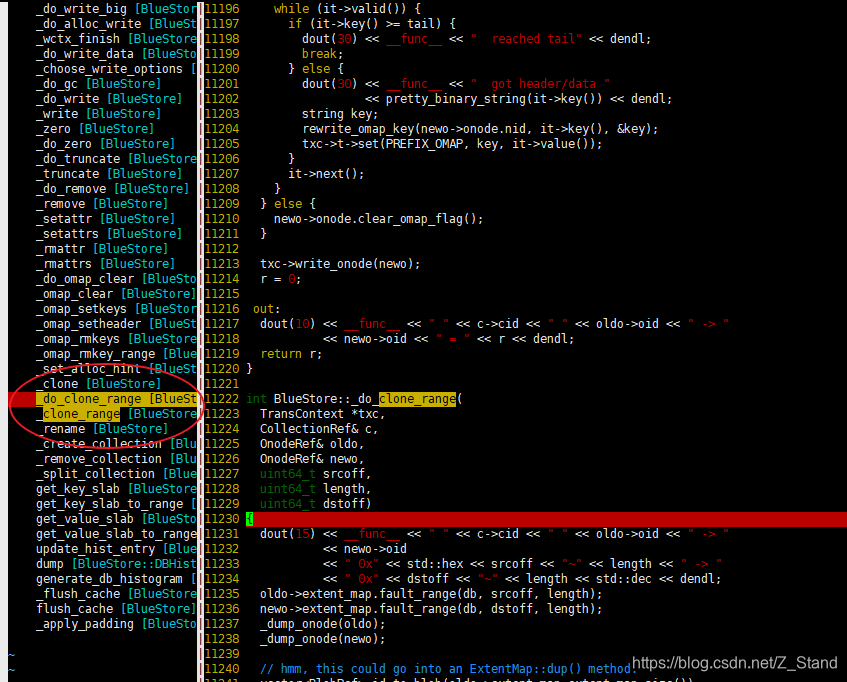Select _create_collection tag entry
847x682 pixels.
point(116,444)
